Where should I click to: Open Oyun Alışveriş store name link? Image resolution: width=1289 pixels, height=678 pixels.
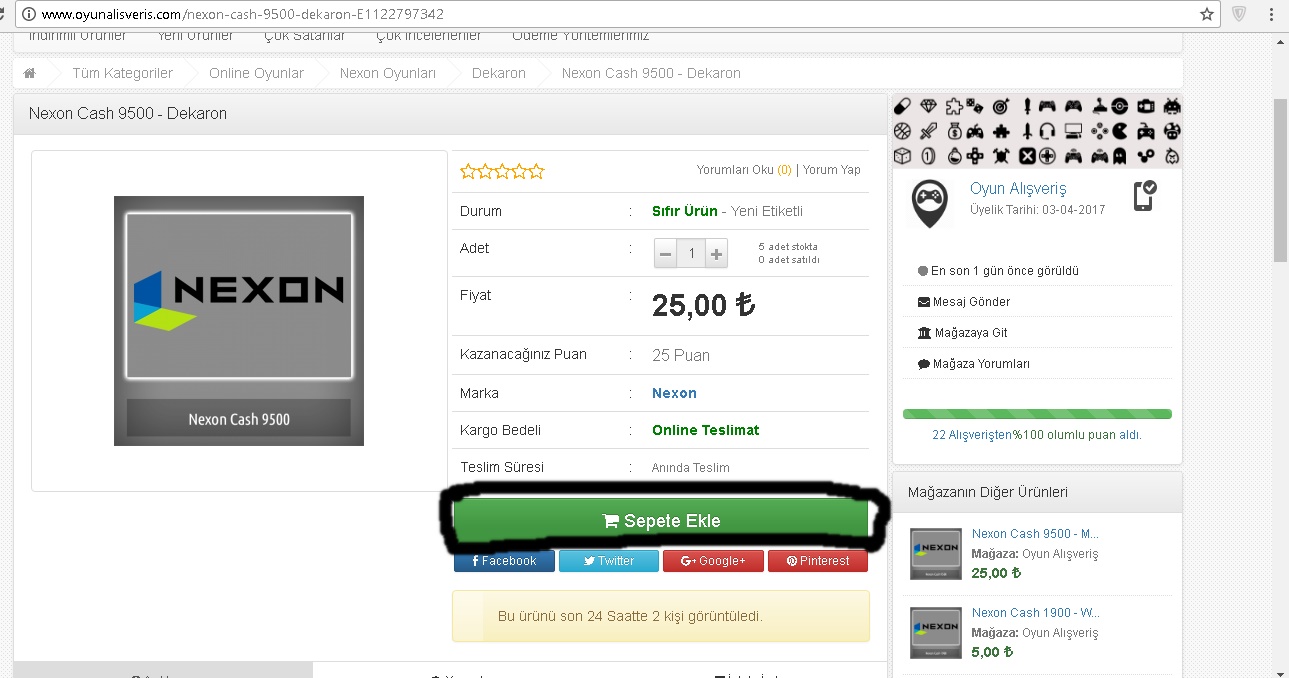click(1018, 188)
